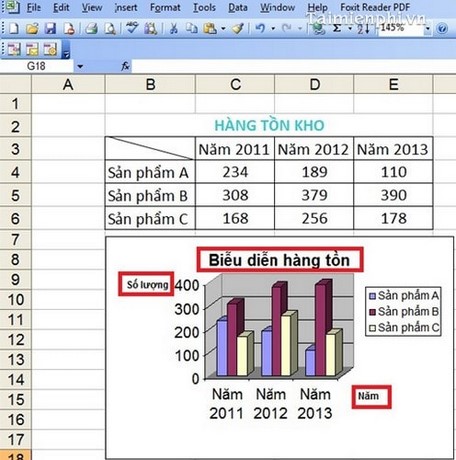This screenshot has height=460, width=456.
Task: Open the 145% zoom dropdown
Action: pyautogui.click(x=428, y=29)
